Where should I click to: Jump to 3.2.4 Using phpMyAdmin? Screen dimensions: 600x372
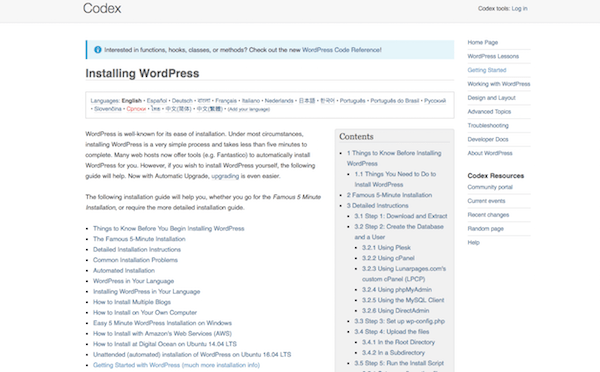tap(397, 290)
